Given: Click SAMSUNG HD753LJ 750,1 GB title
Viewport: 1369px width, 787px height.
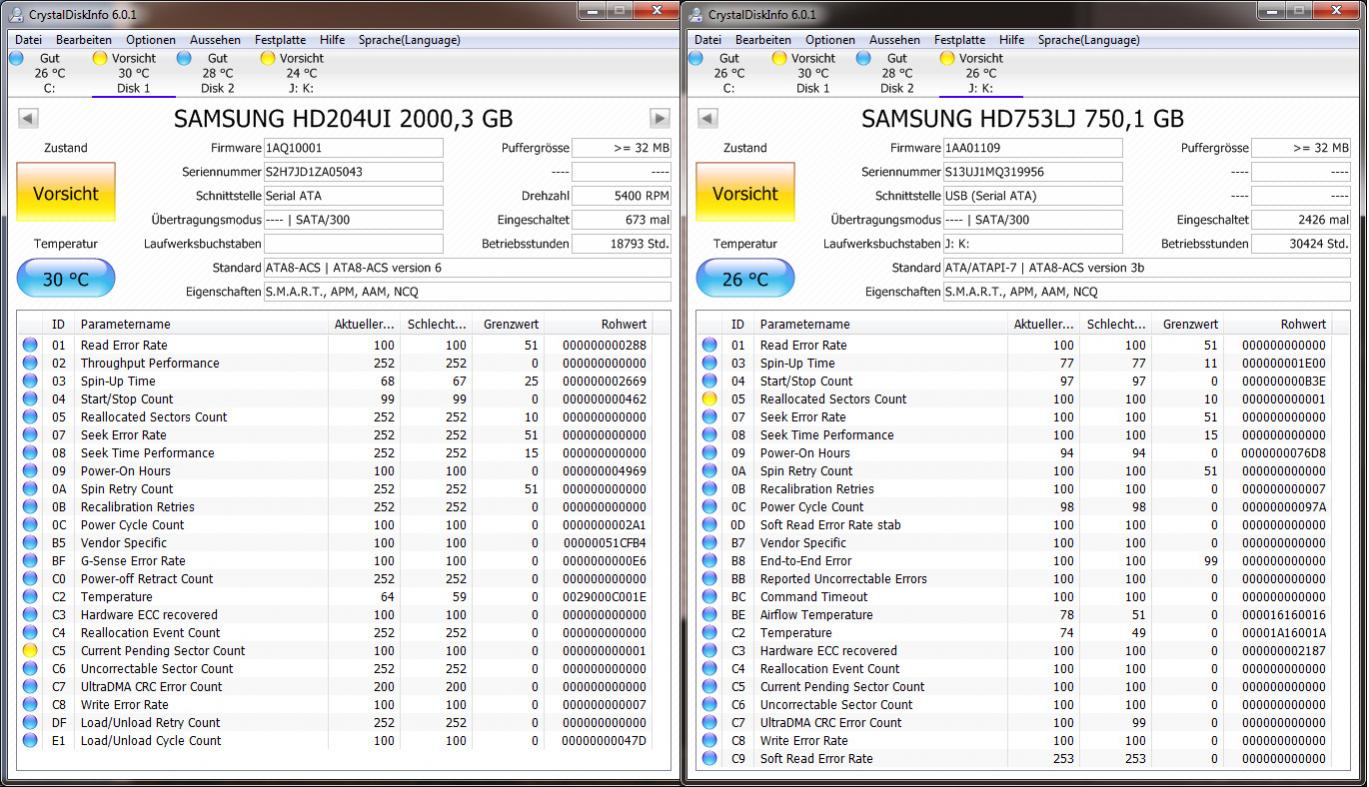Looking at the screenshot, I should click(x=1022, y=119).
